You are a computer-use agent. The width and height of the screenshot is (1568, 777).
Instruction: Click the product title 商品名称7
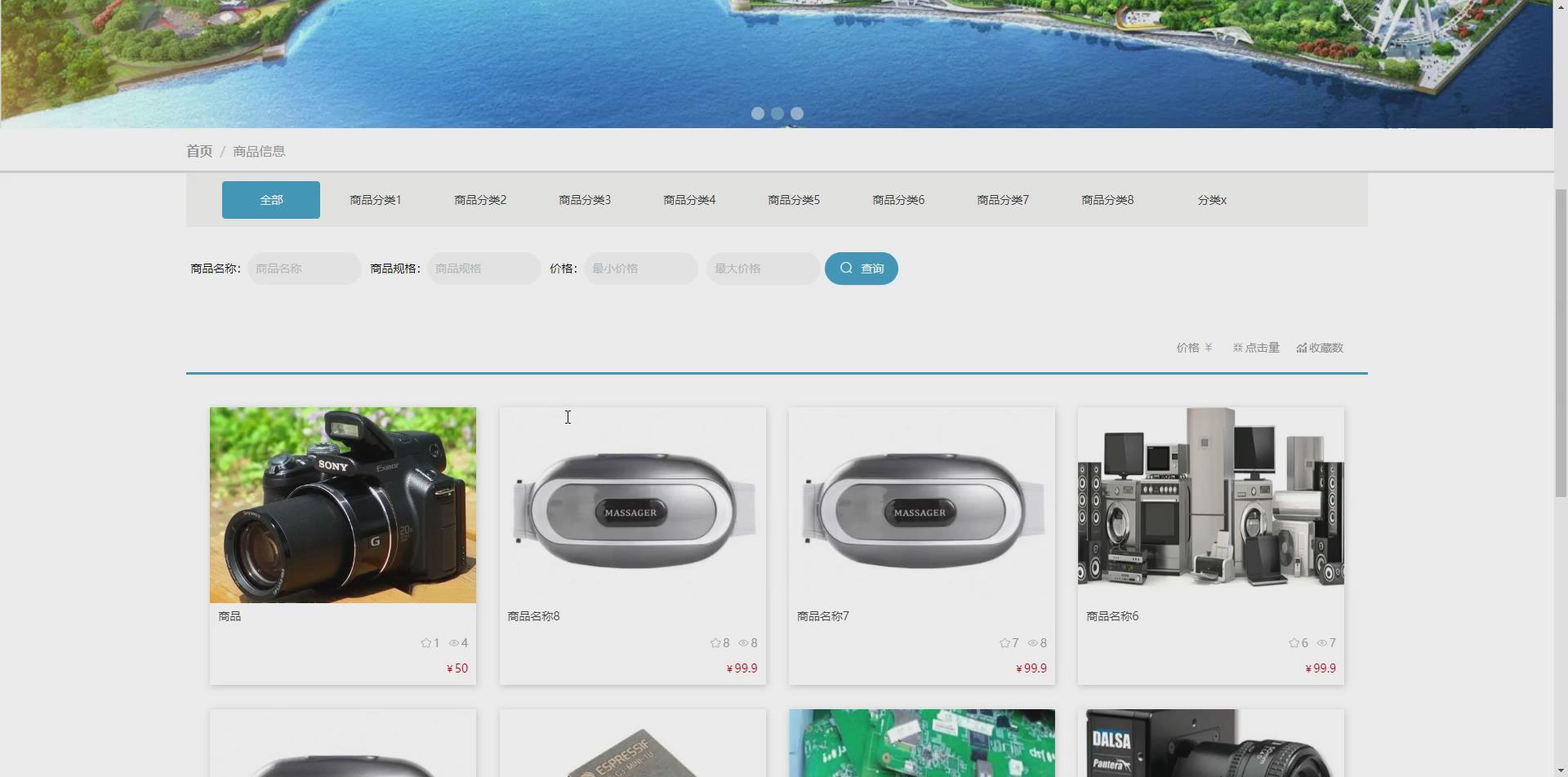(x=823, y=616)
